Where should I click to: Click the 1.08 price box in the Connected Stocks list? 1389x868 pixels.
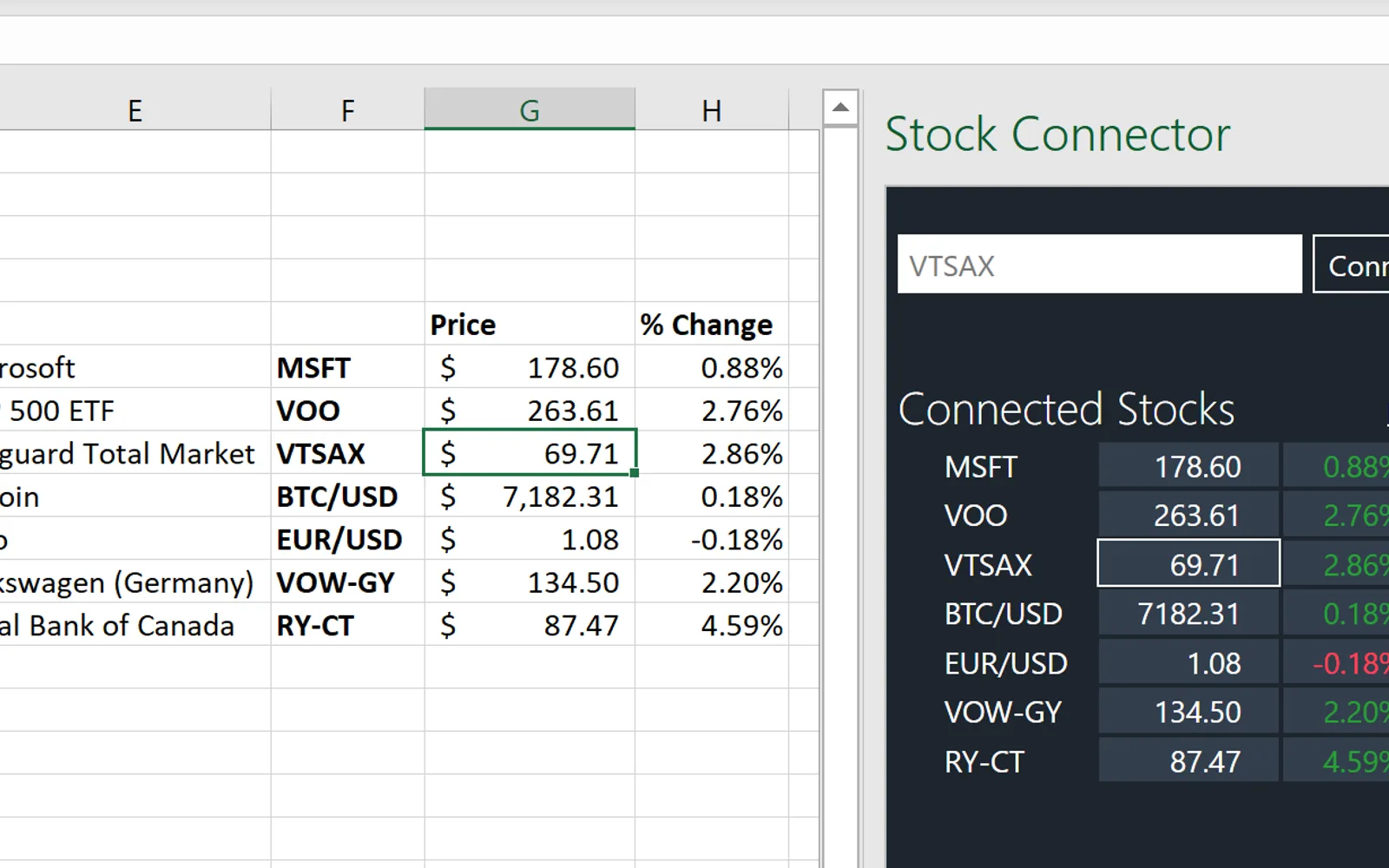1188,662
